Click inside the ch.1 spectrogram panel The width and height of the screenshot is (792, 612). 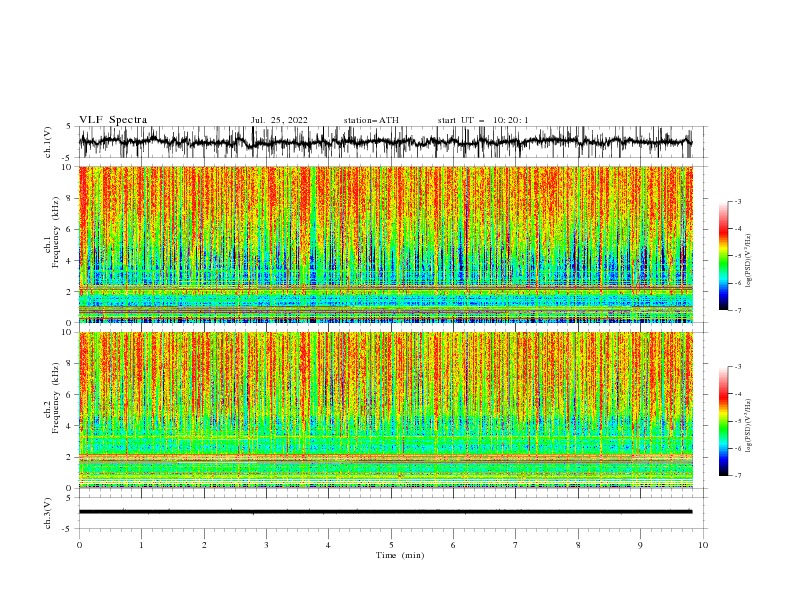coord(385,244)
